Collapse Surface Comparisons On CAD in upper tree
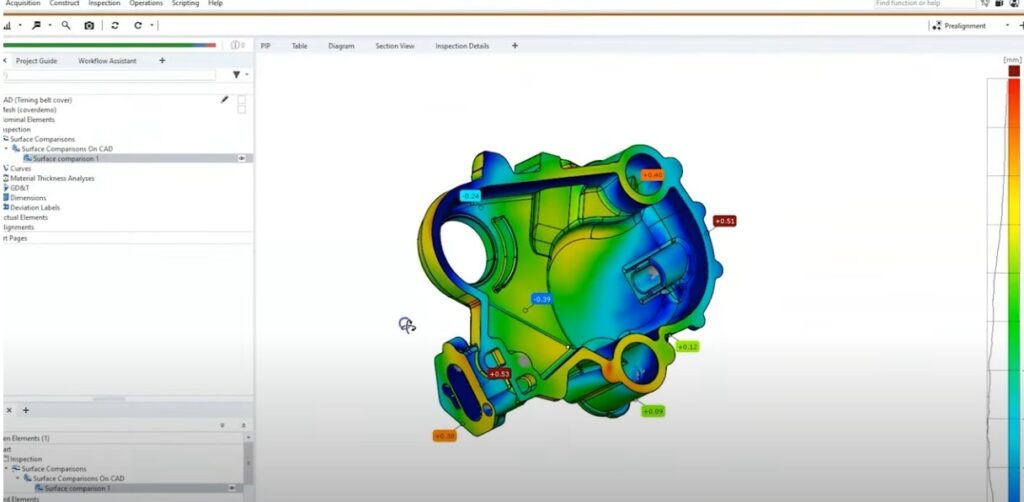 click(7, 149)
